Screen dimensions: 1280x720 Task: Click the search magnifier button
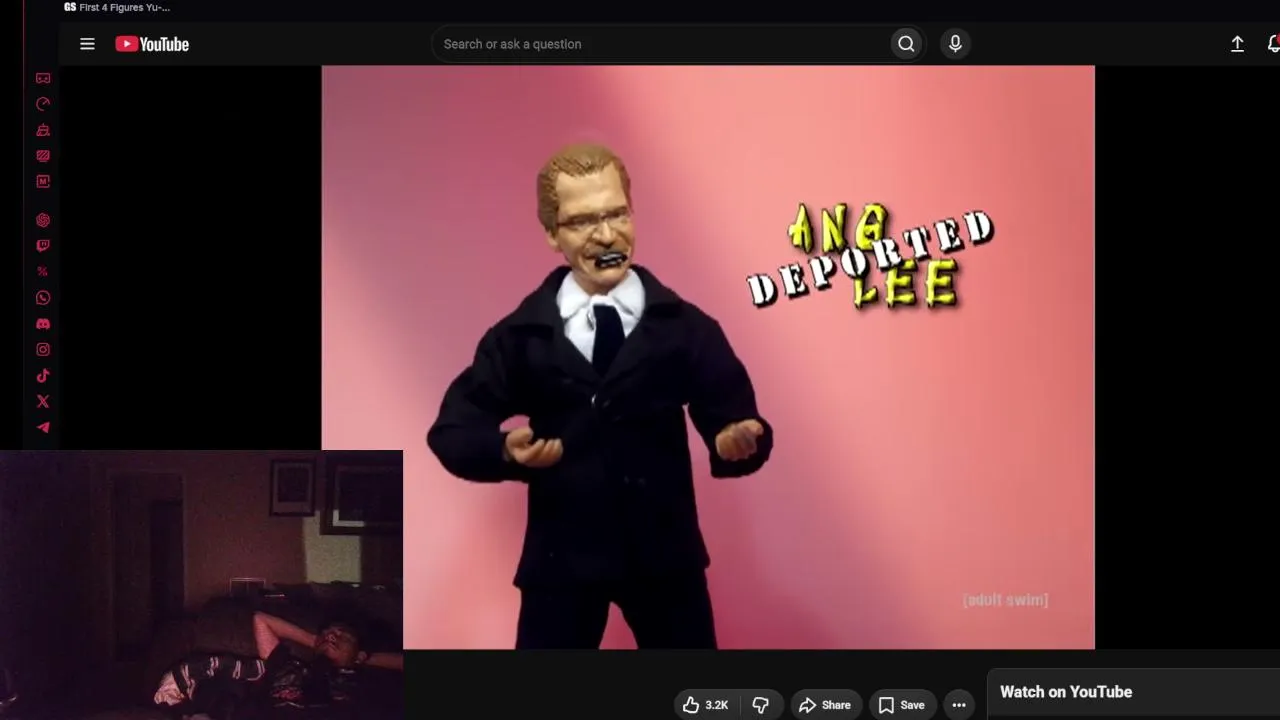[906, 44]
